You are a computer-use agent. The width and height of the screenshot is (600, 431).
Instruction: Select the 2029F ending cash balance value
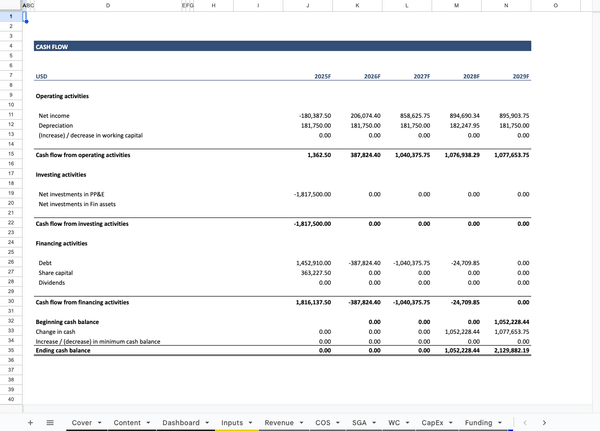point(506,351)
